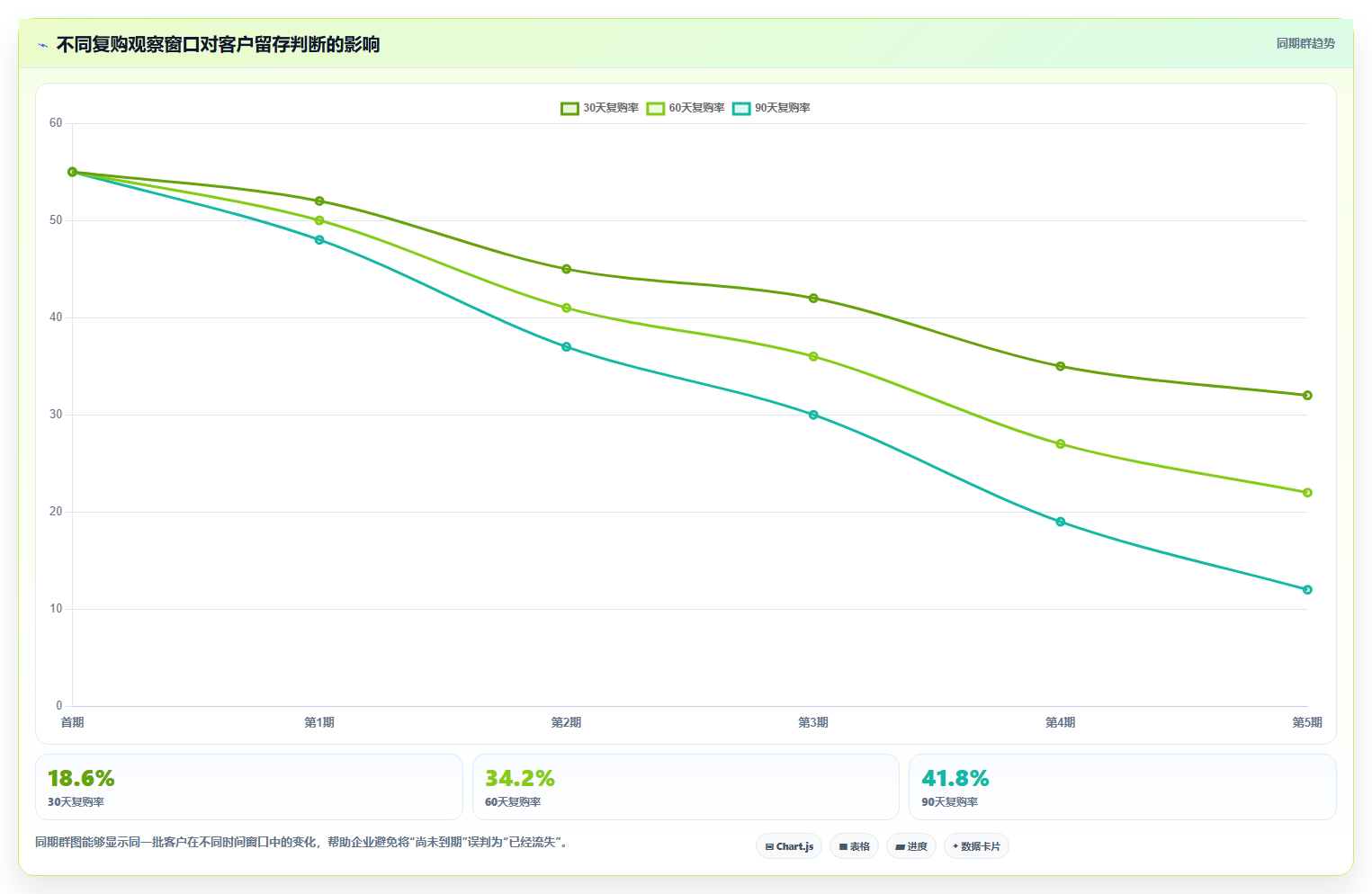Click the 30天复购率 point at 第2期

567,269
